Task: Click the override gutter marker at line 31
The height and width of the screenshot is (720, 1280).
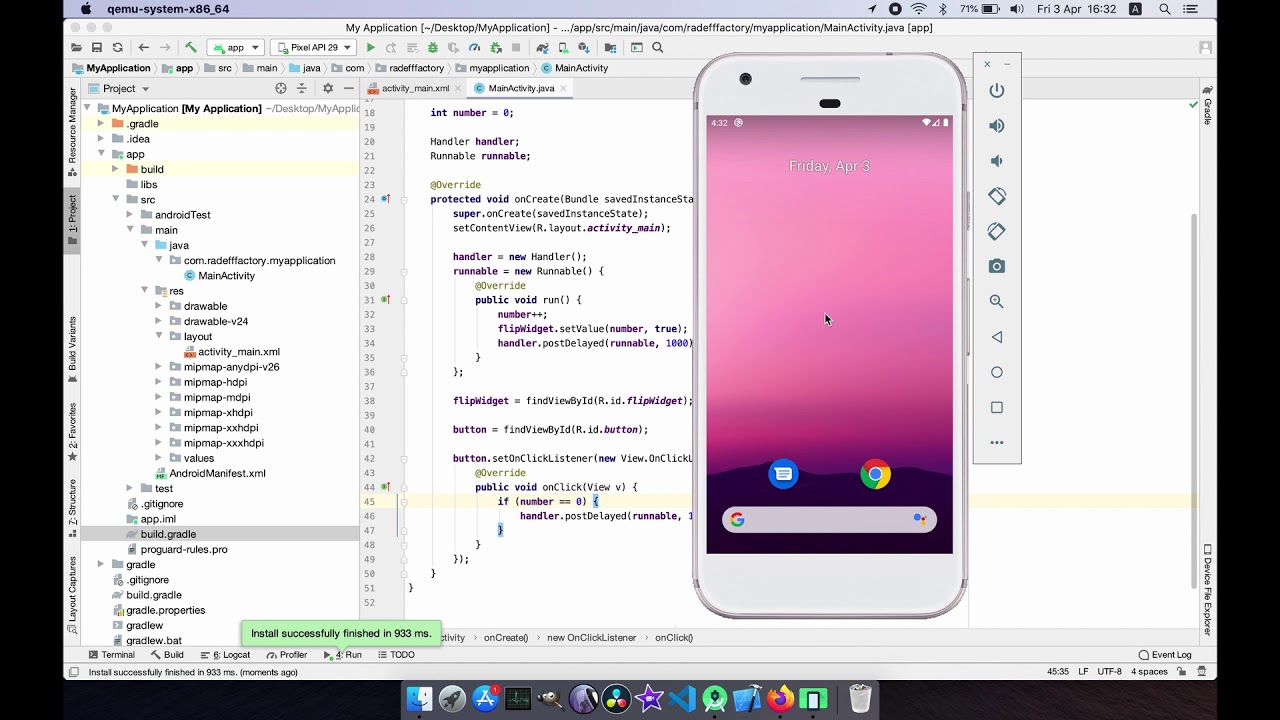Action: (385, 300)
